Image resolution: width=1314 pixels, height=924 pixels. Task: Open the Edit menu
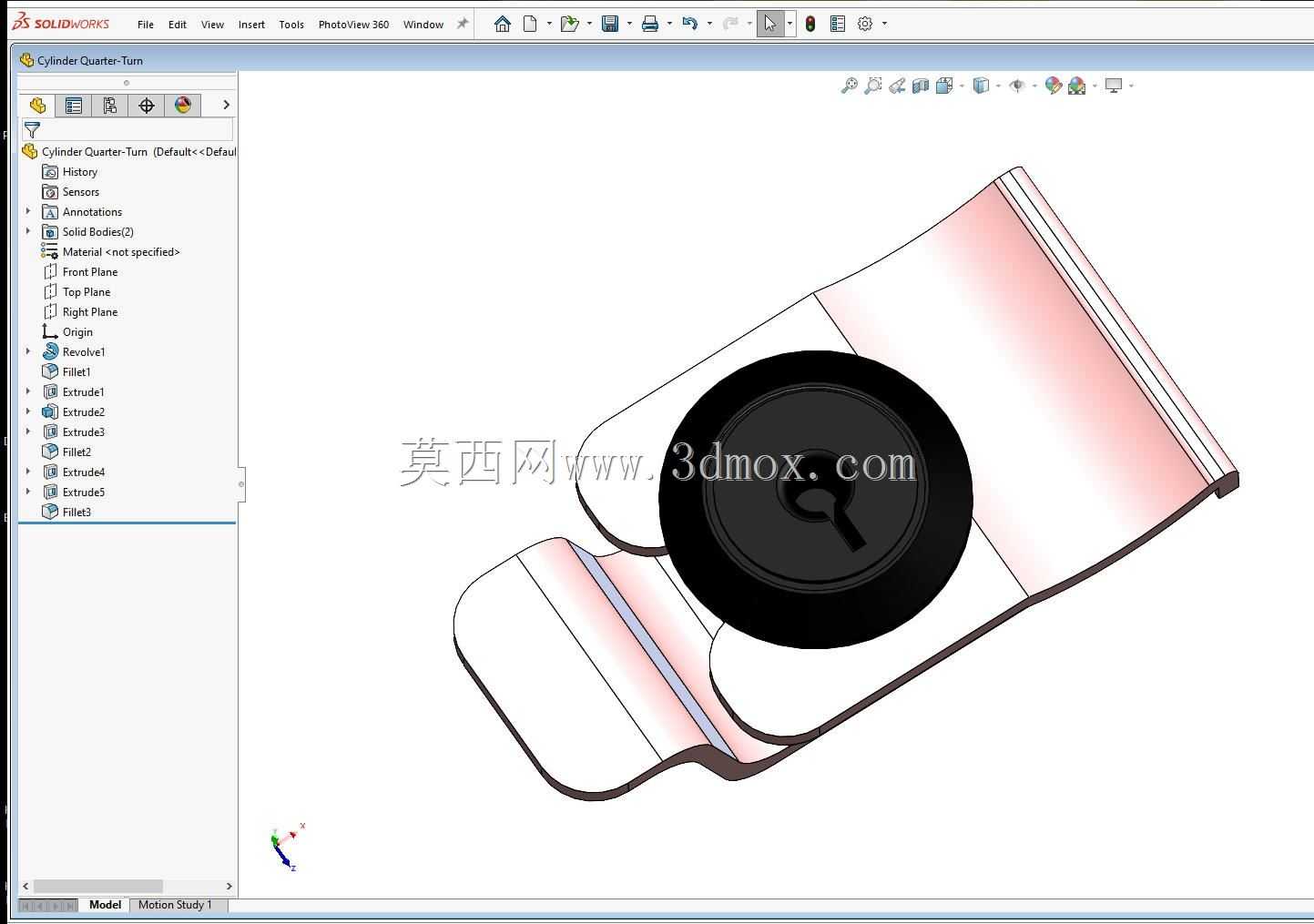(x=178, y=25)
